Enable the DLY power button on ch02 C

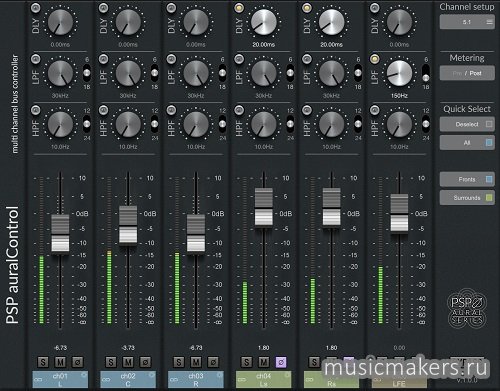click(x=104, y=8)
